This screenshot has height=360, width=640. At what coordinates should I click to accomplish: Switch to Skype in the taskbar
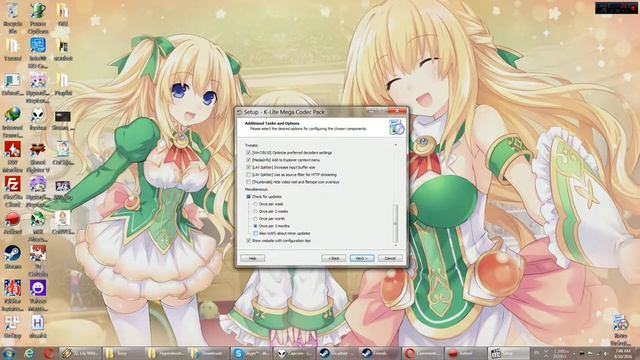pyautogui.click(x=251, y=353)
